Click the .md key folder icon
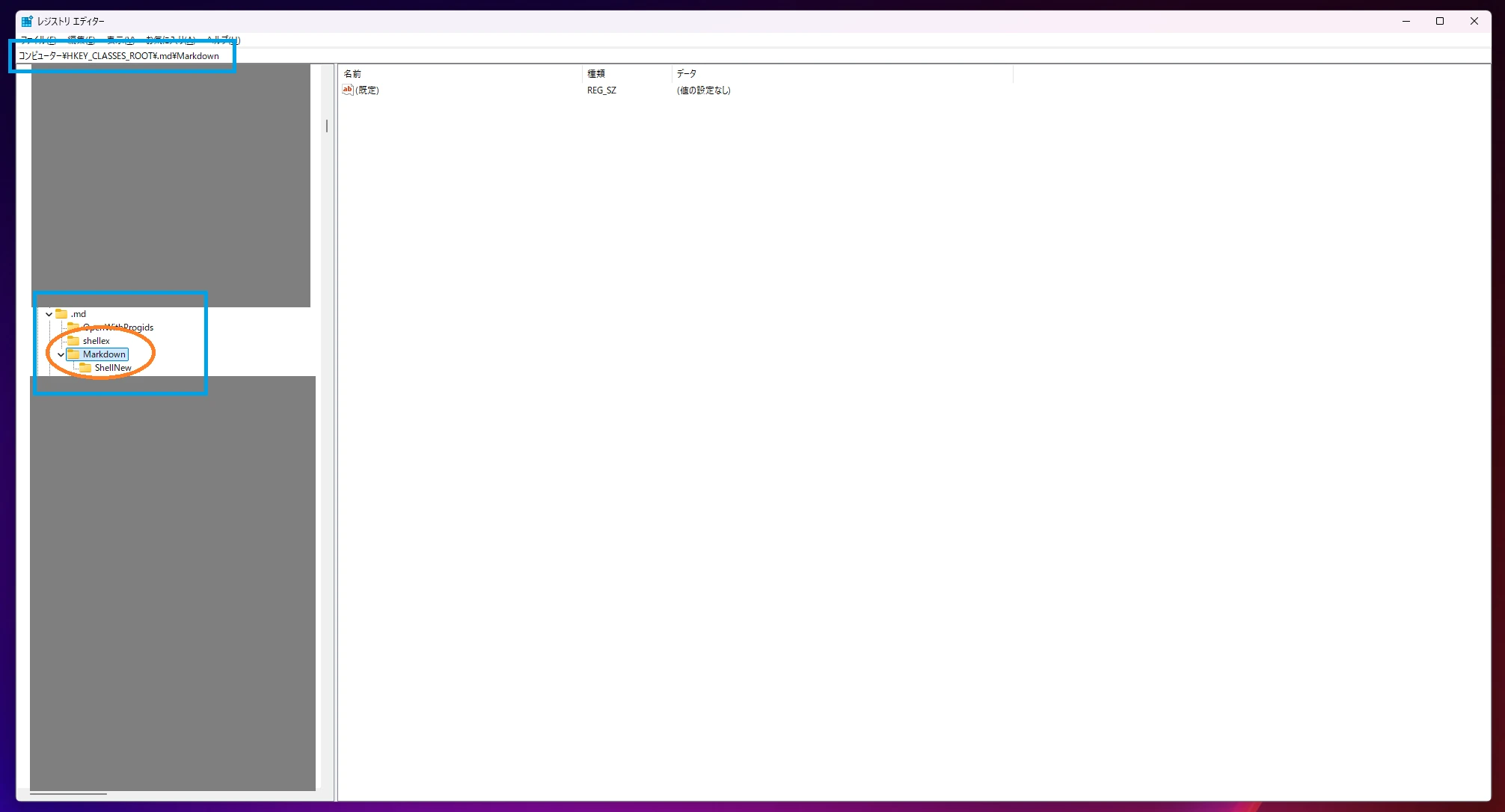This screenshot has height=812, width=1505. [62, 314]
